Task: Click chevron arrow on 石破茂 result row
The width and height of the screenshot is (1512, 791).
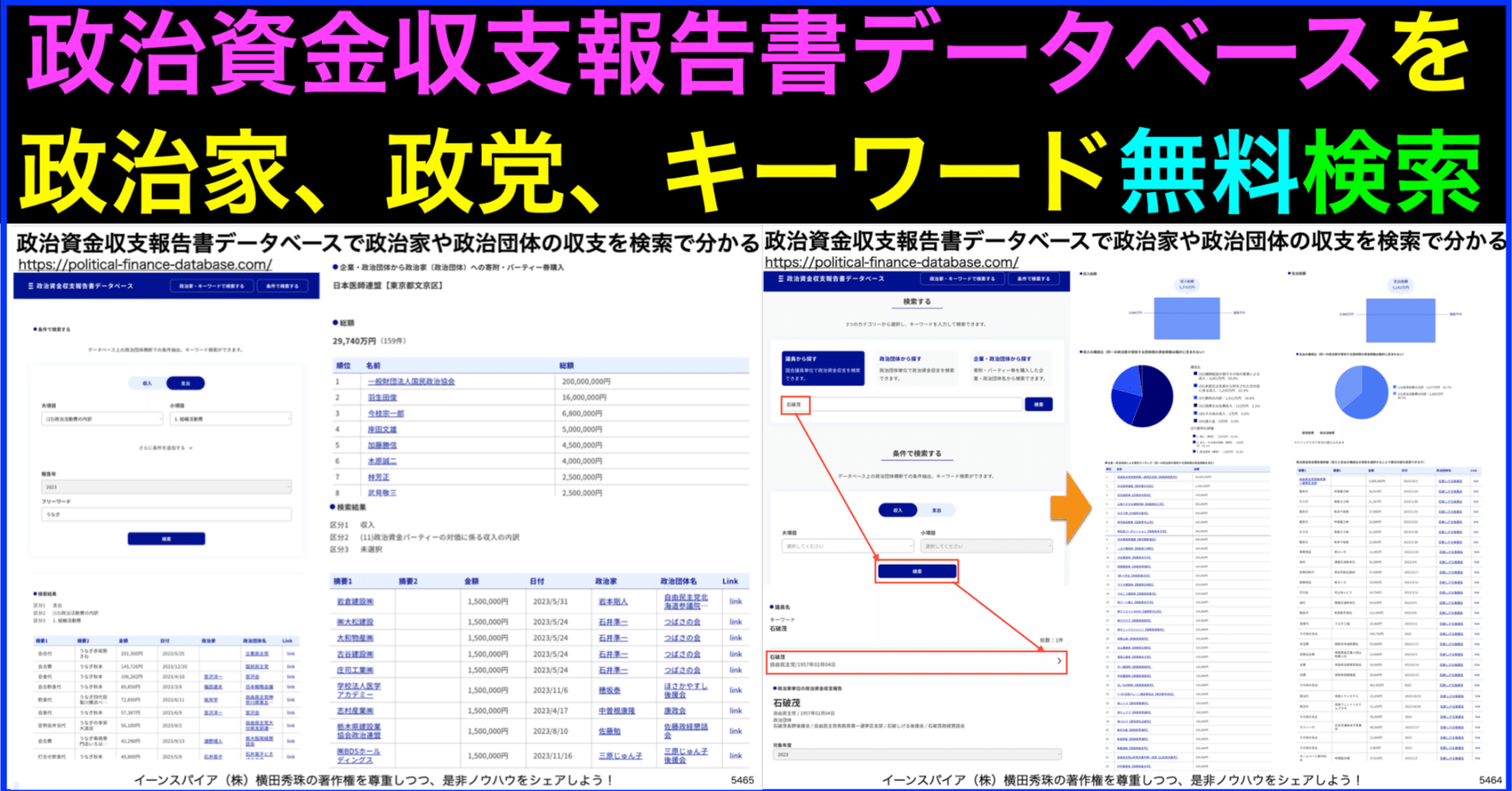Action: 1059,661
